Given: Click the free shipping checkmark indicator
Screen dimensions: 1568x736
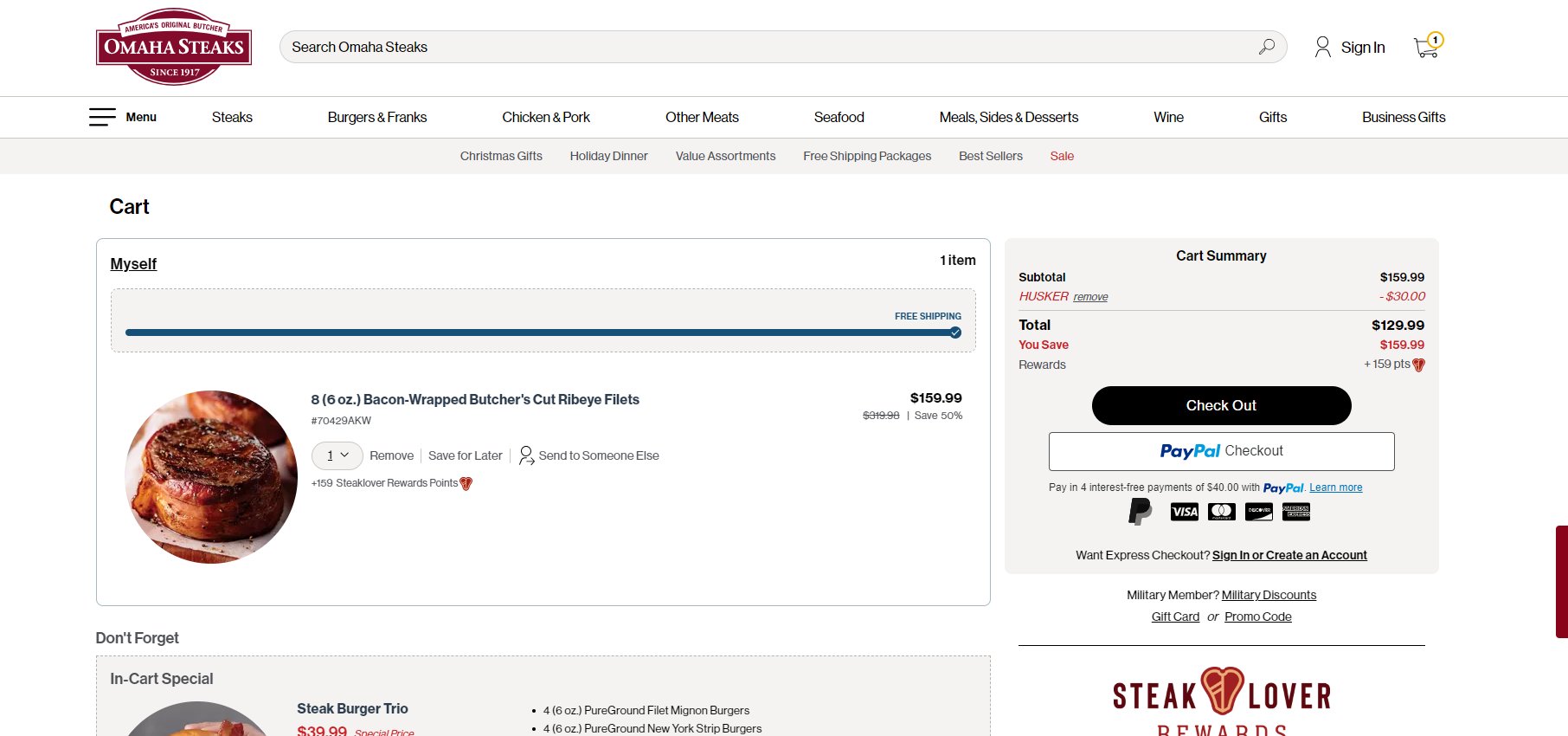Looking at the screenshot, I should click(x=955, y=332).
